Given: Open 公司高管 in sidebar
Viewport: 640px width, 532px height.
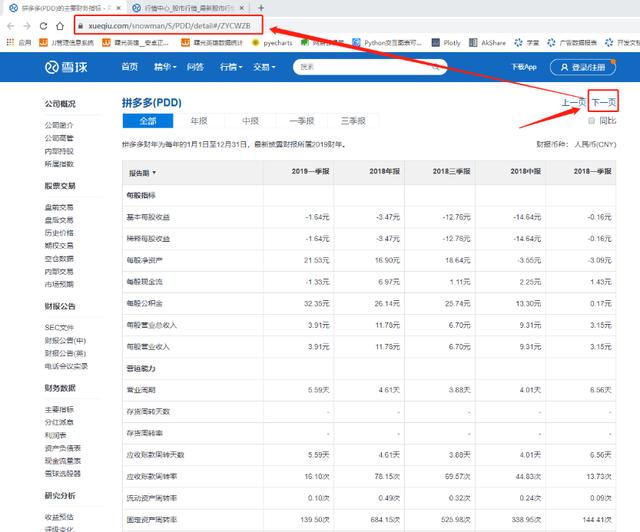Looking at the screenshot, I should pyautogui.click(x=59, y=138).
